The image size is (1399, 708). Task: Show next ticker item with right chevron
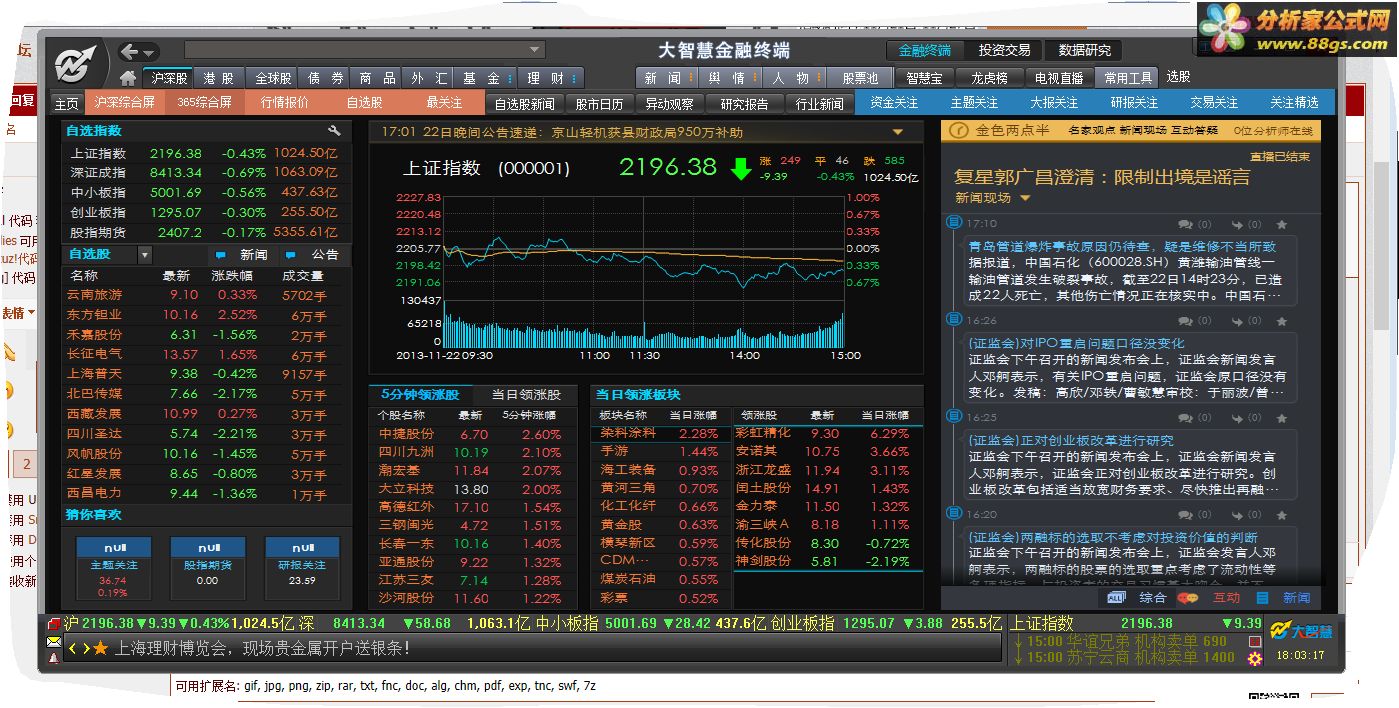point(86,649)
